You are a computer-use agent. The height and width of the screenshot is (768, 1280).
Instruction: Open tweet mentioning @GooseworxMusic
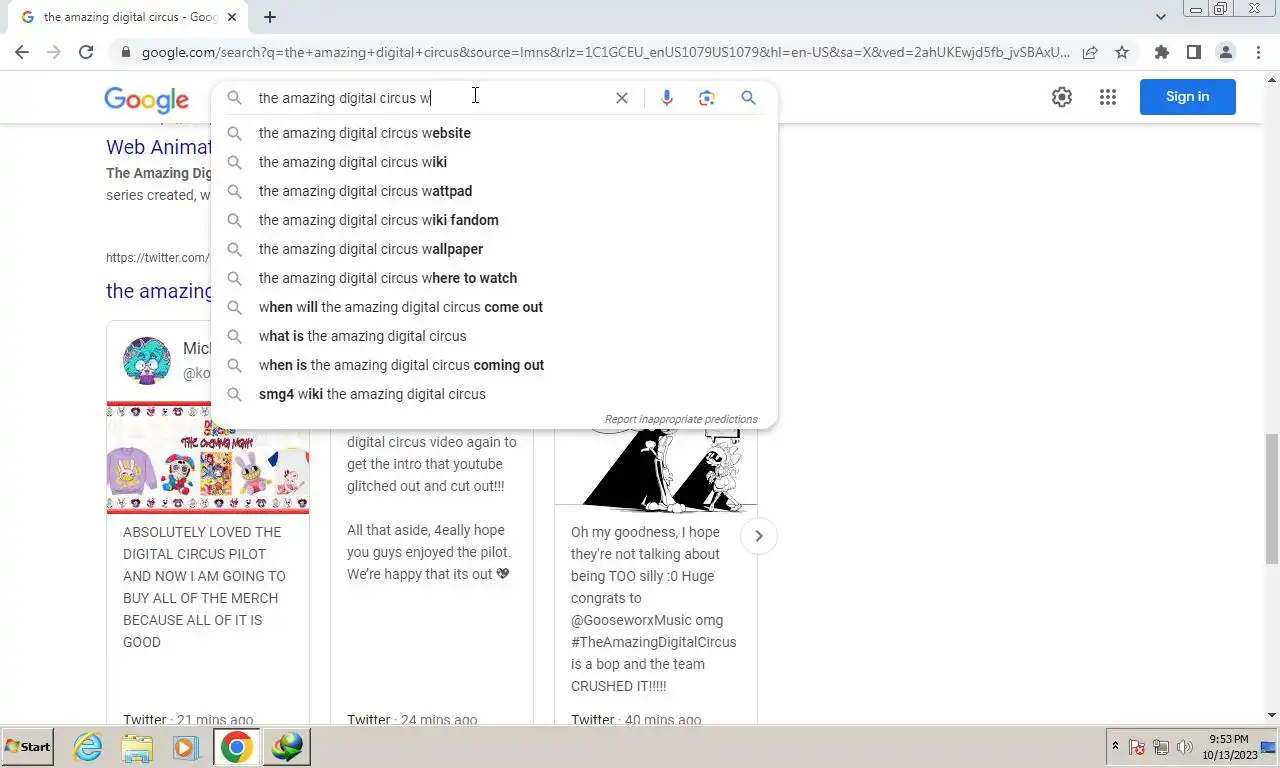[x=653, y=609]
